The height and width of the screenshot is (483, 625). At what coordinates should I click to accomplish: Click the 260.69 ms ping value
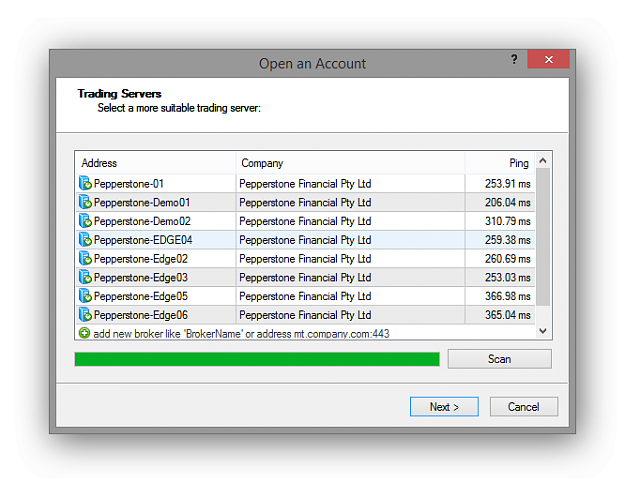507,259
